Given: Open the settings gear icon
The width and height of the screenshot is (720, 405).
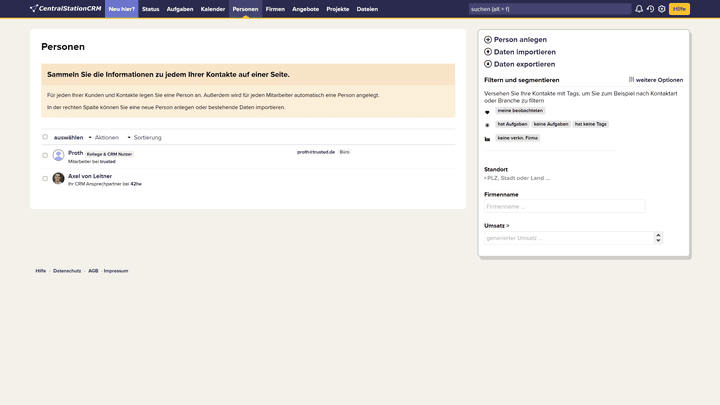Looking at the screenshot, I should (x=662, y=9).
